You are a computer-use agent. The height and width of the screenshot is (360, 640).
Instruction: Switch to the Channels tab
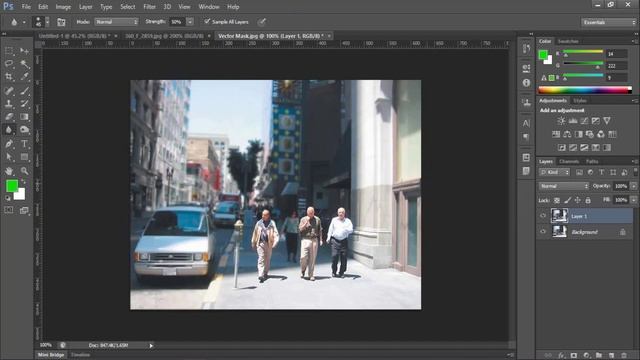569,162
